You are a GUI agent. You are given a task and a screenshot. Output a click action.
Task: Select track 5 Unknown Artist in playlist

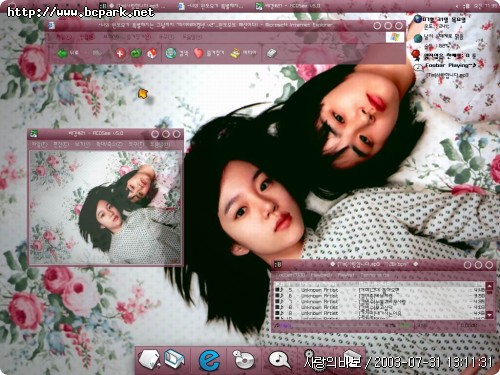tap(379, 290)
